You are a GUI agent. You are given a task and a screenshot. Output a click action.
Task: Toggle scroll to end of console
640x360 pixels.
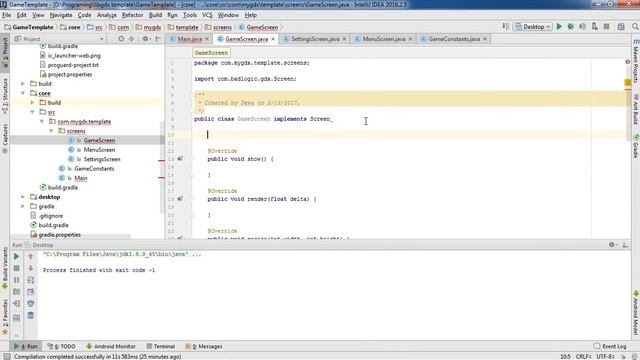[31, 292]
